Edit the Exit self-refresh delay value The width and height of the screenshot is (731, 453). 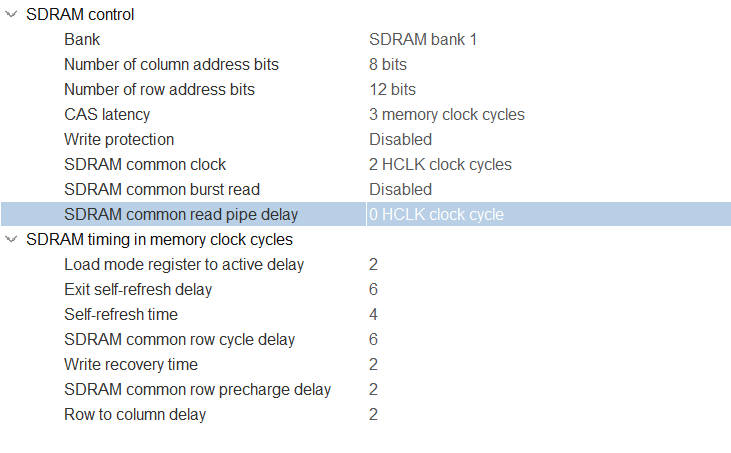373,290
